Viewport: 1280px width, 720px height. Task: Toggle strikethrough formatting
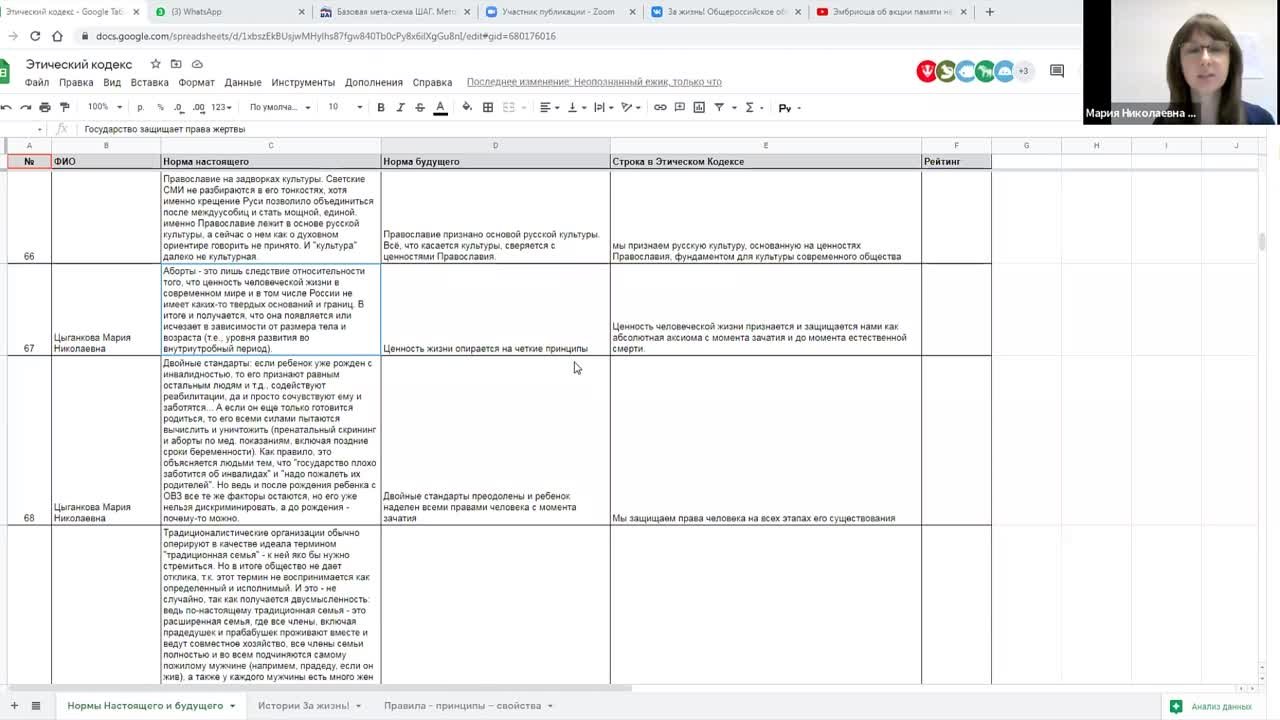[420, 107]
